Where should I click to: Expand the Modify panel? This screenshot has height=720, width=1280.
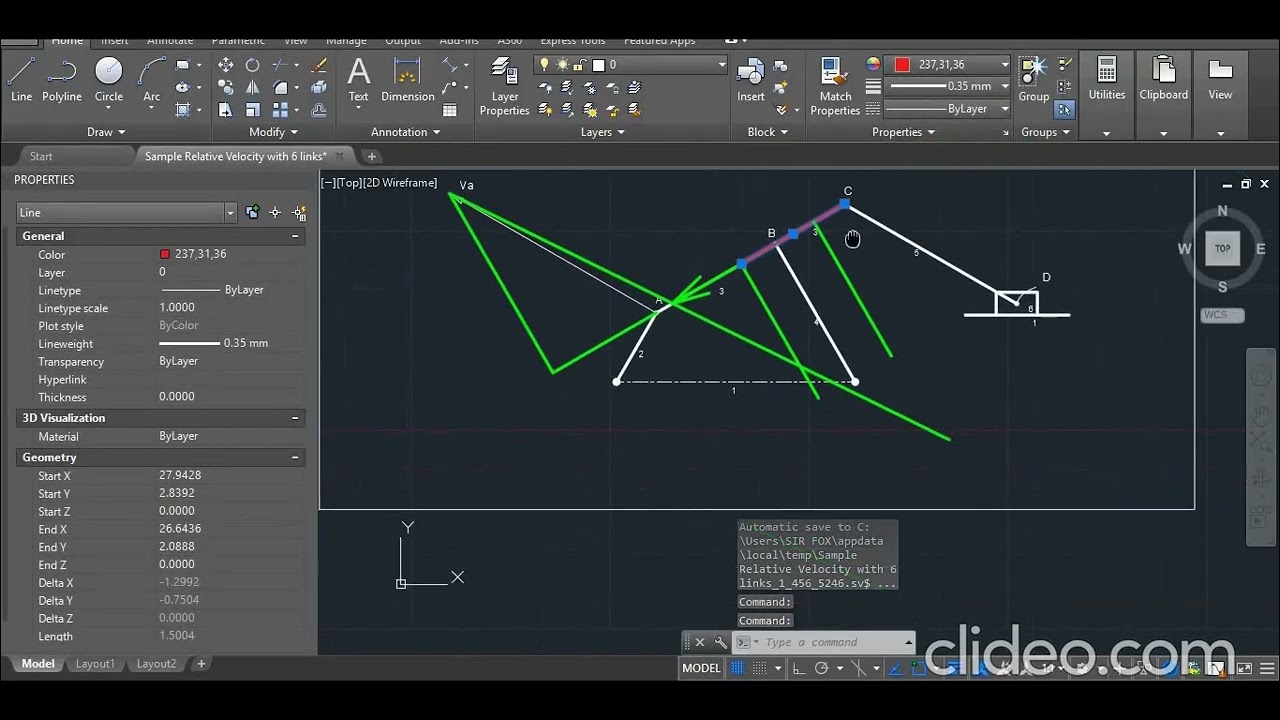(273, 132)
